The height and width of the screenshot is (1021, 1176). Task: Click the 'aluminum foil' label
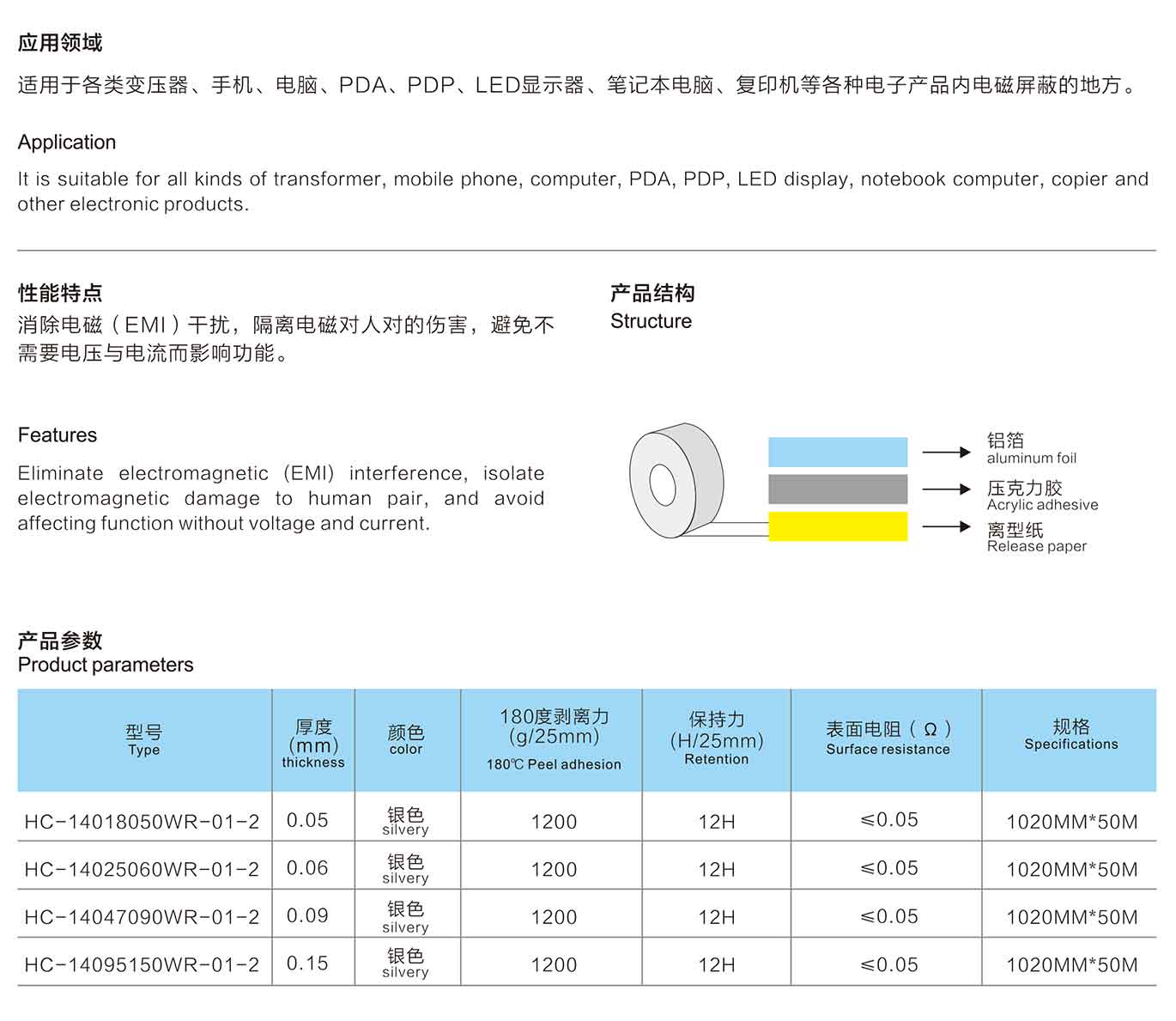(x=1031, y=459)
